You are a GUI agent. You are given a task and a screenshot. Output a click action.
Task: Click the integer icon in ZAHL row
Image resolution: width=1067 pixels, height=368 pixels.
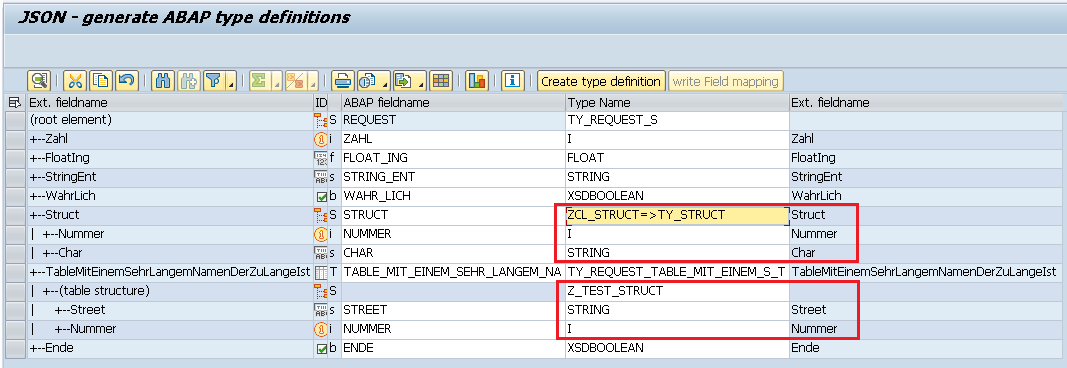click(x=321, y=139)
